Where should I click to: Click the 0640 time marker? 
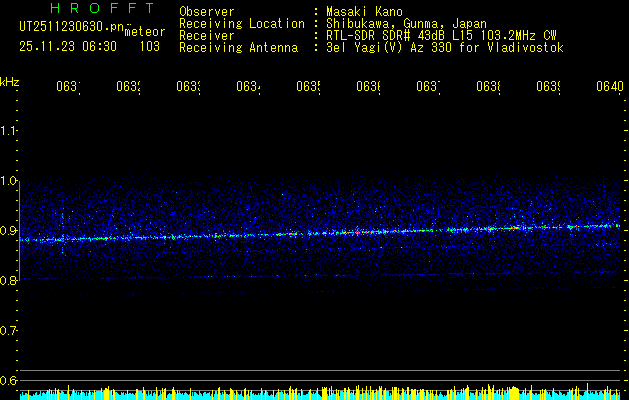click(x=610, y=87)
